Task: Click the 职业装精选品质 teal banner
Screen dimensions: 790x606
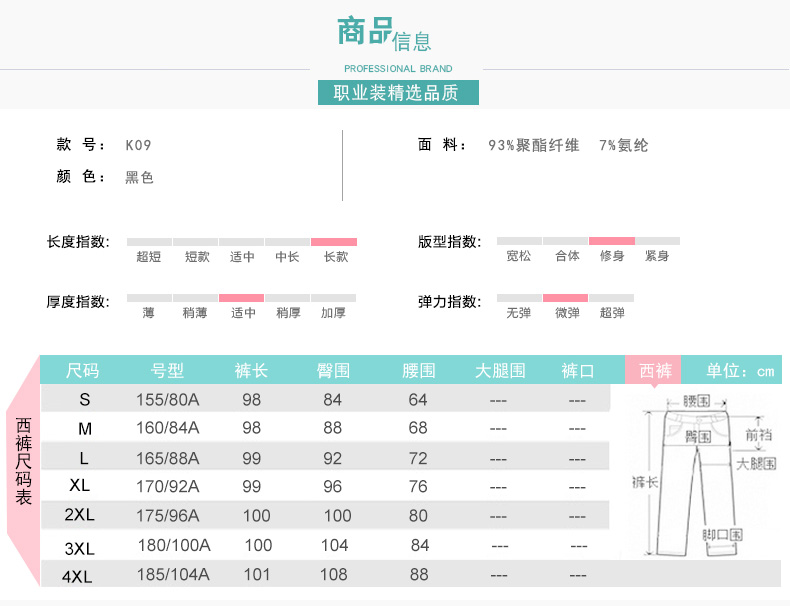Action: pyautogui.click(x=398, y=93)
